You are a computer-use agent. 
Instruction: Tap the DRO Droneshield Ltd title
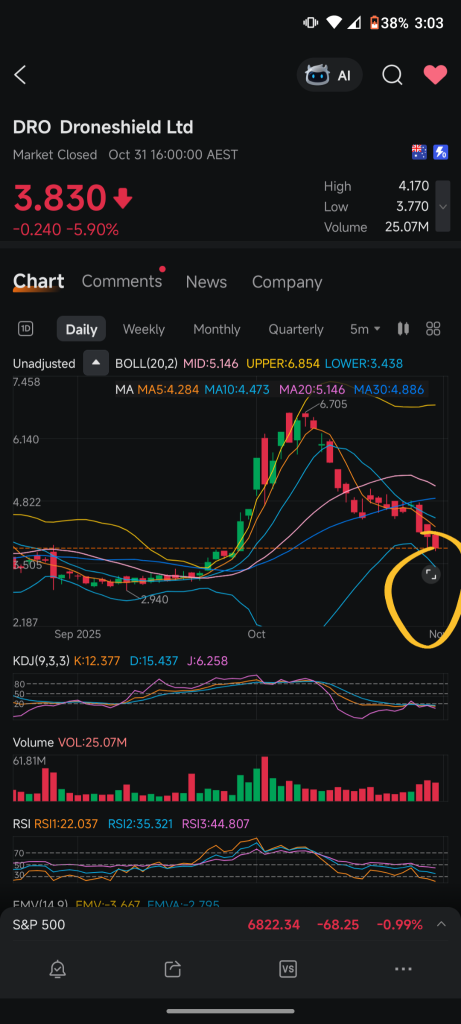coord(103,127)
